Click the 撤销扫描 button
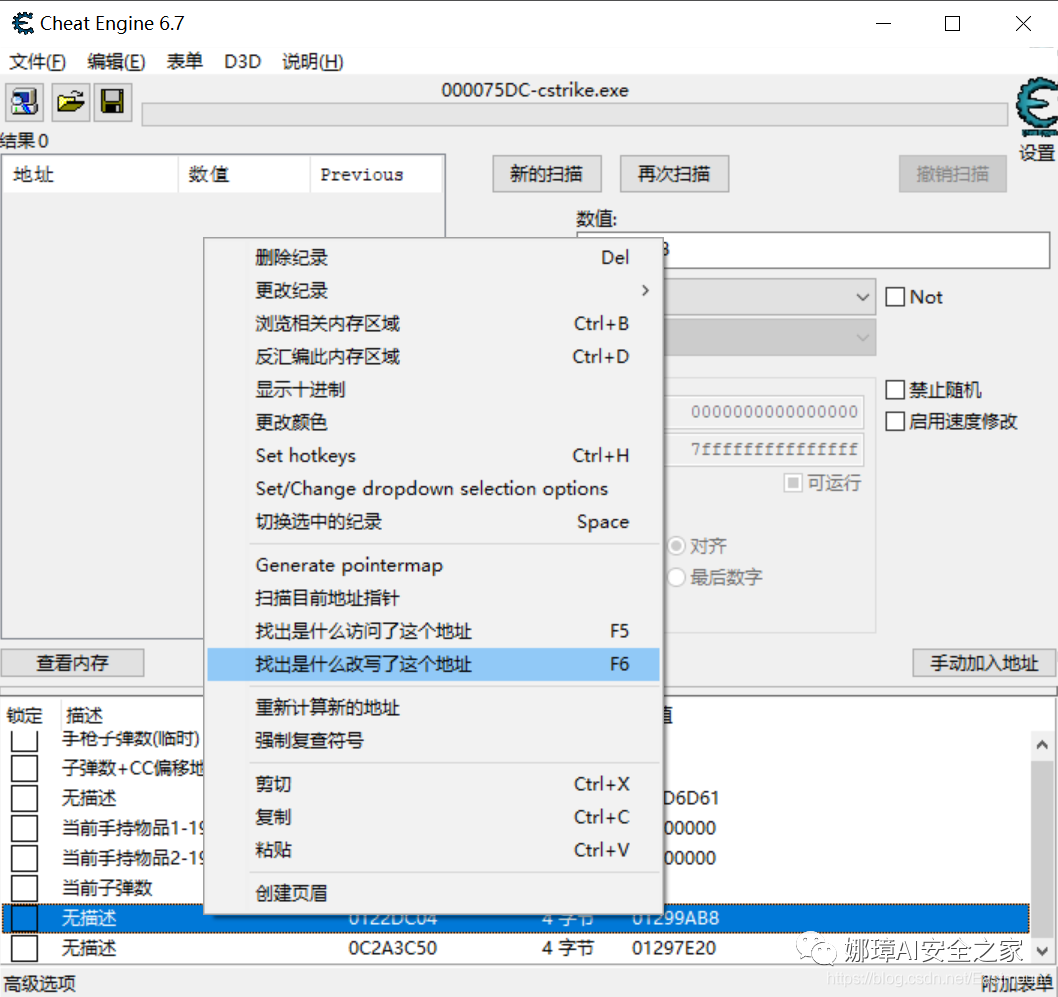1058x997 pixels. (953, 174)
